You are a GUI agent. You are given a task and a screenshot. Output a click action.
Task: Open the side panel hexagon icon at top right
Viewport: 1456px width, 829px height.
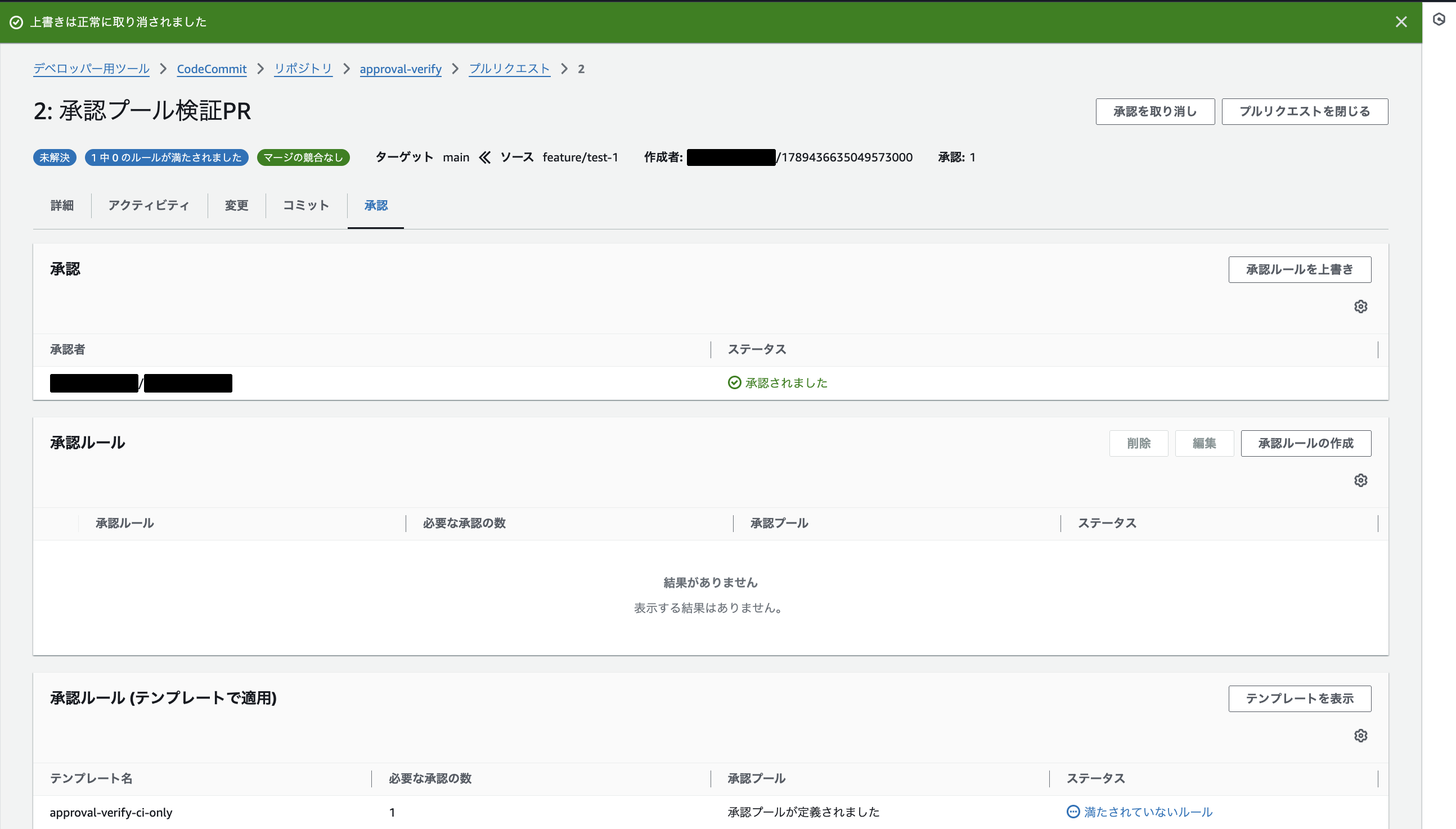coord(1439,19)
